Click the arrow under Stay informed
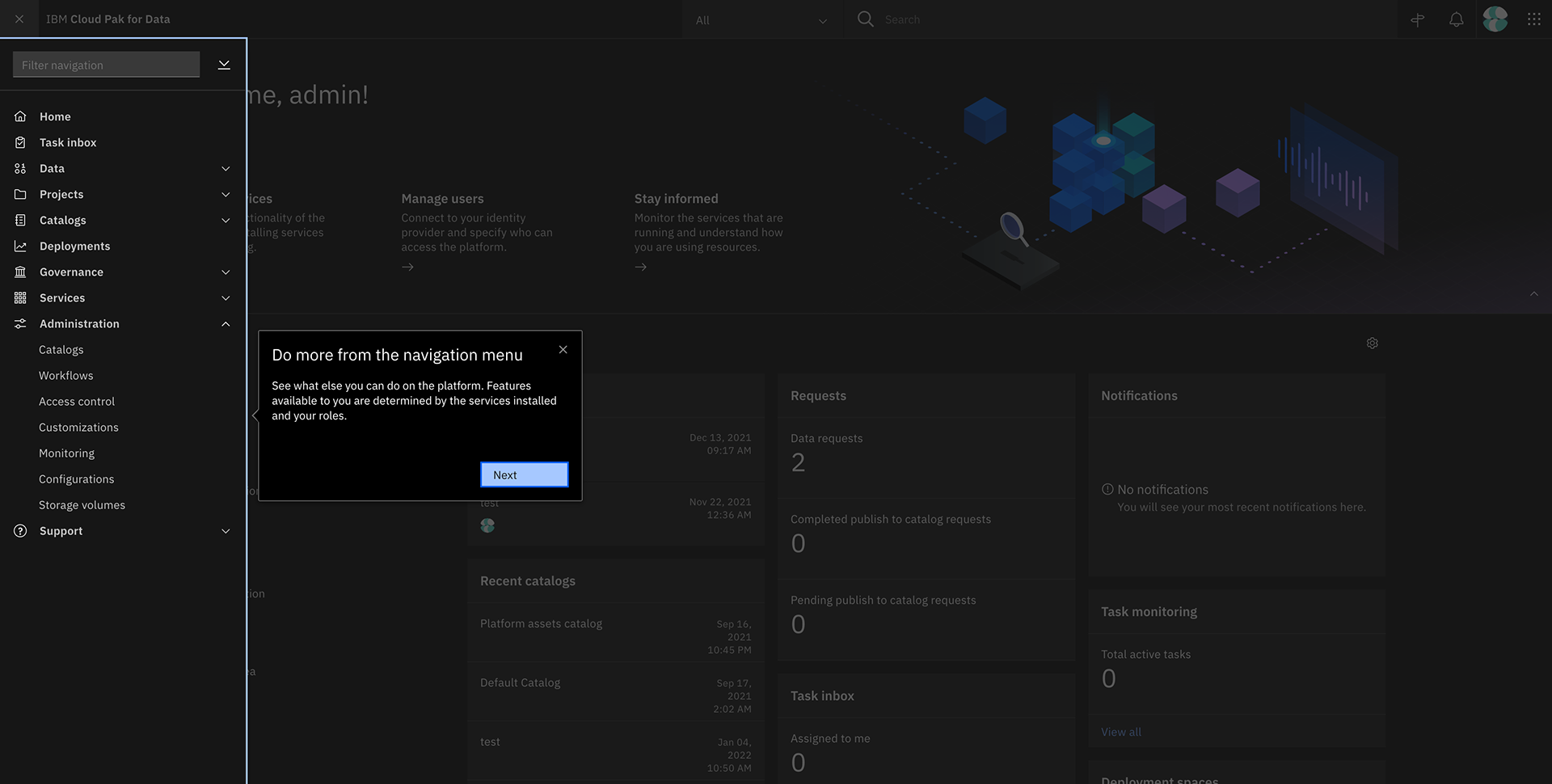This screenshot has height=784, width=1552. pos(640,267)
